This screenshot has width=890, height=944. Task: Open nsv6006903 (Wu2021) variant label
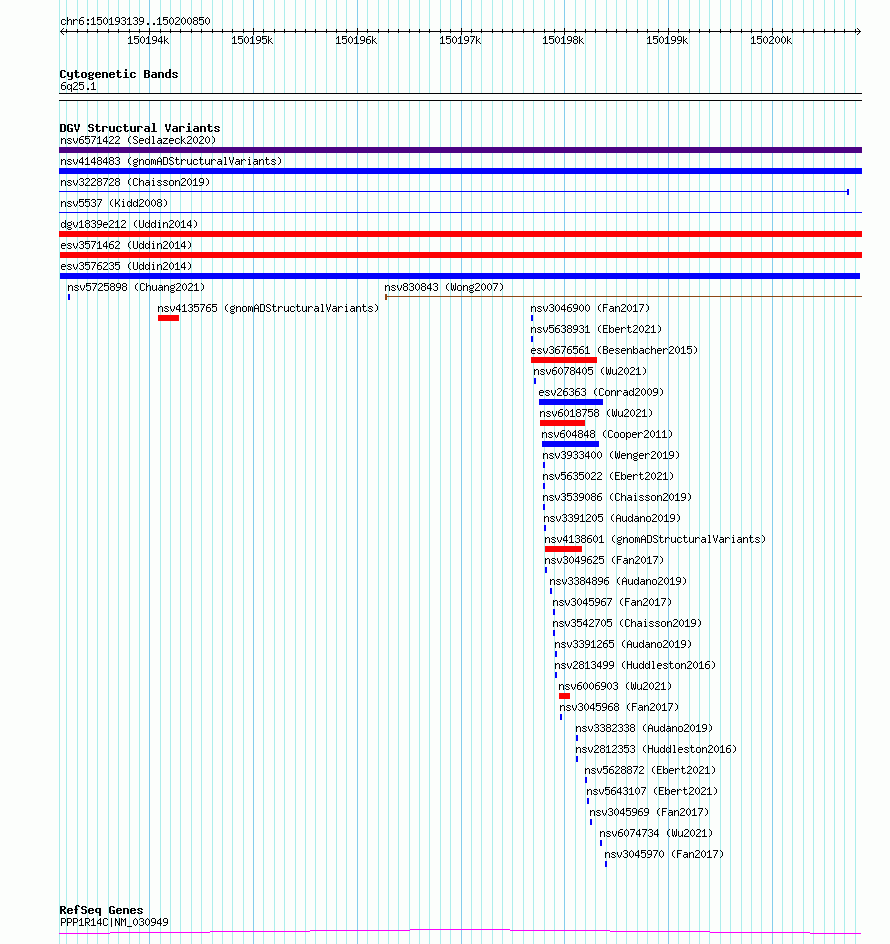click(615, 688)
